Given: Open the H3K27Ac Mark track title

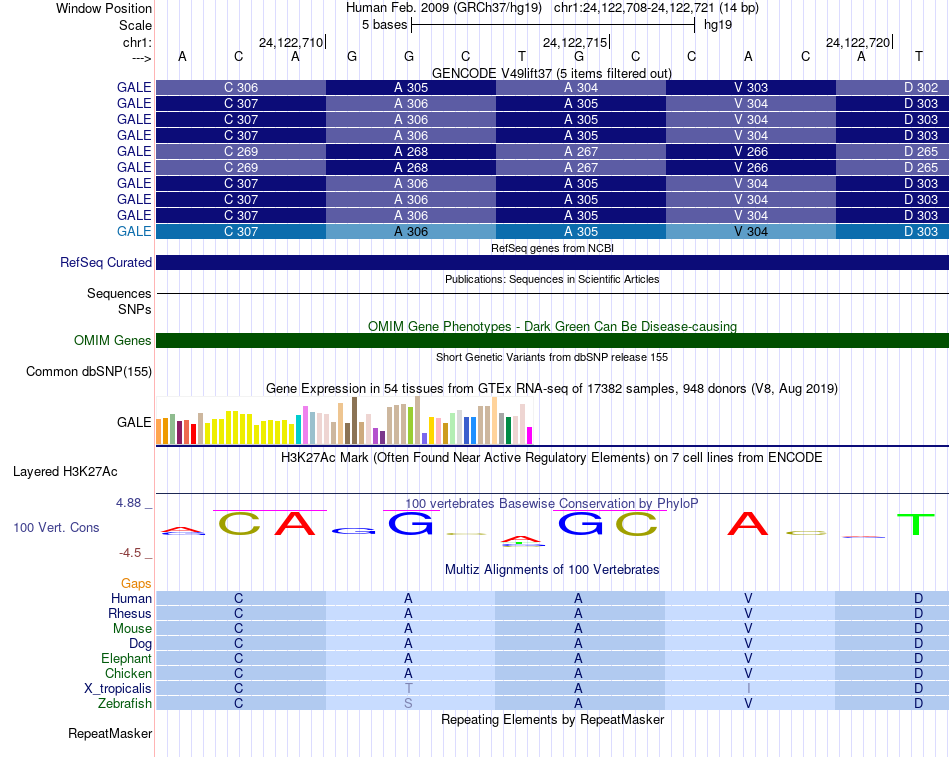Looking at the screenshot, I should click(552, 458).
